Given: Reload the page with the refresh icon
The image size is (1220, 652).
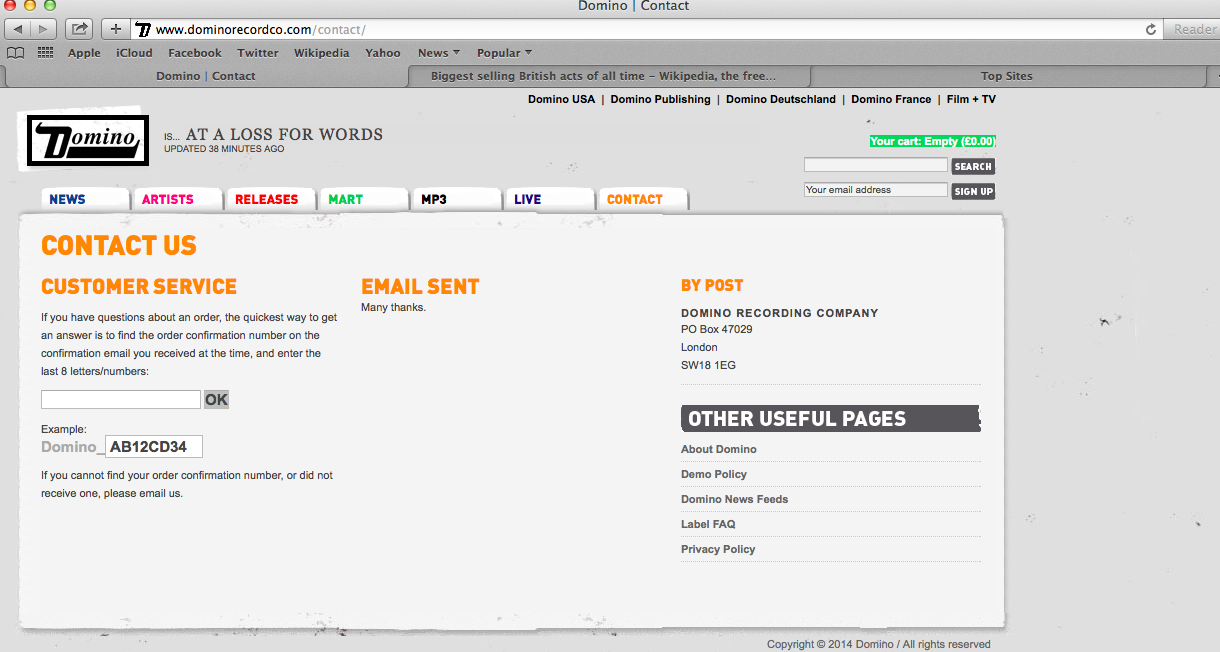Looking at the screenshot, I should pos(1151,29).
